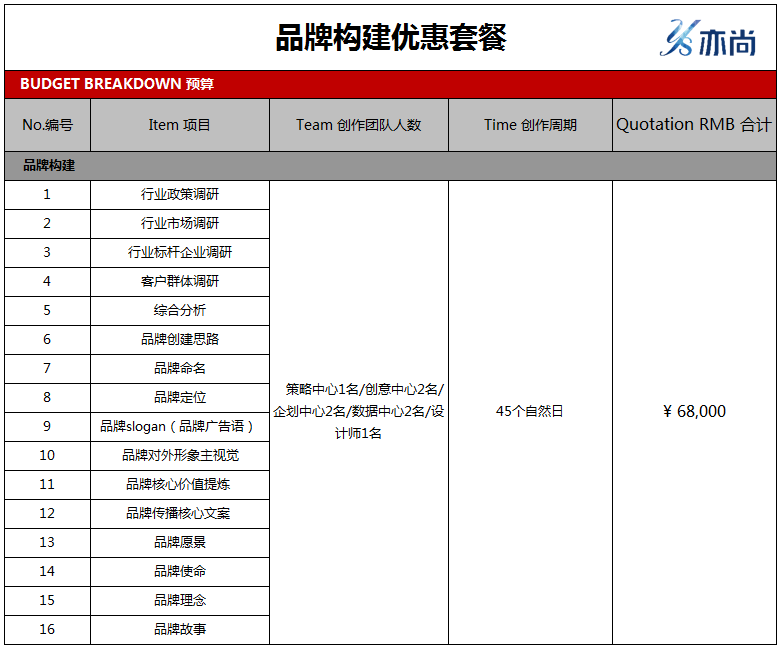Select the 品牌故事 item cell
This screenshot has height=650, width=781.
[180, 630]
